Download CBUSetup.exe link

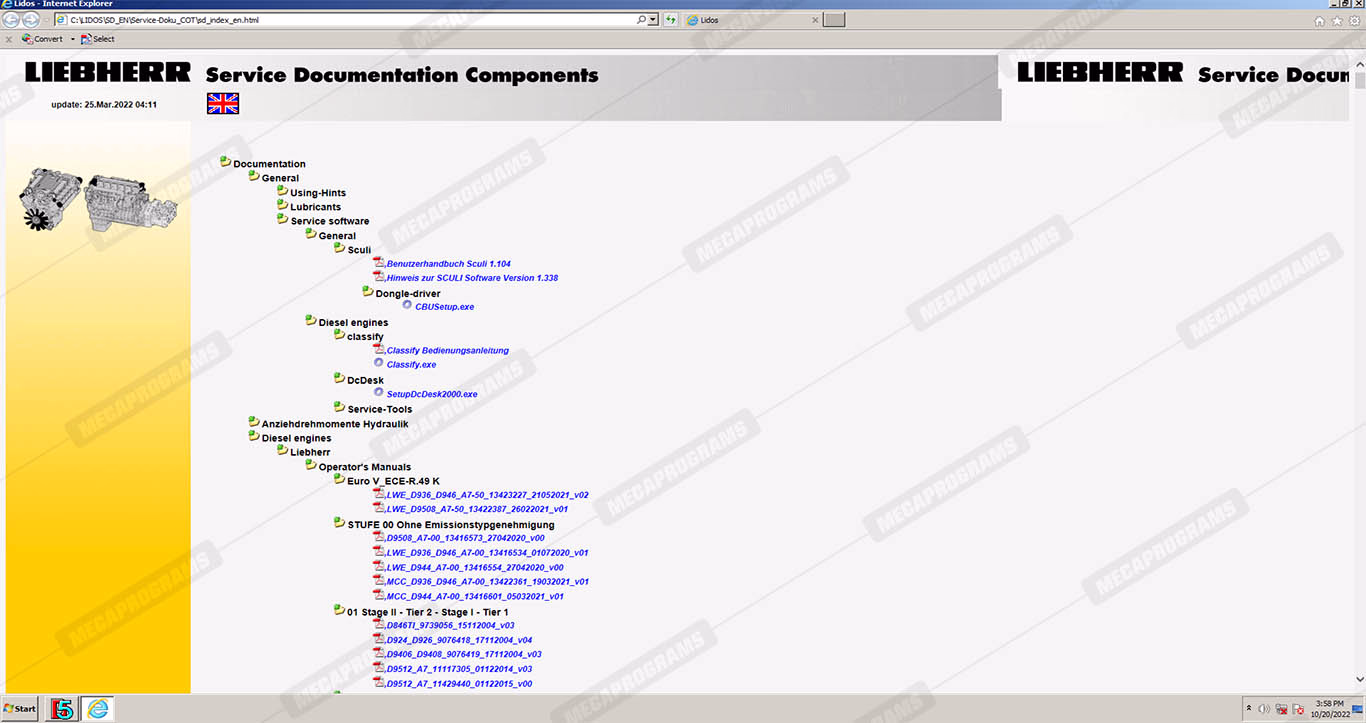(x=444, y=307)
